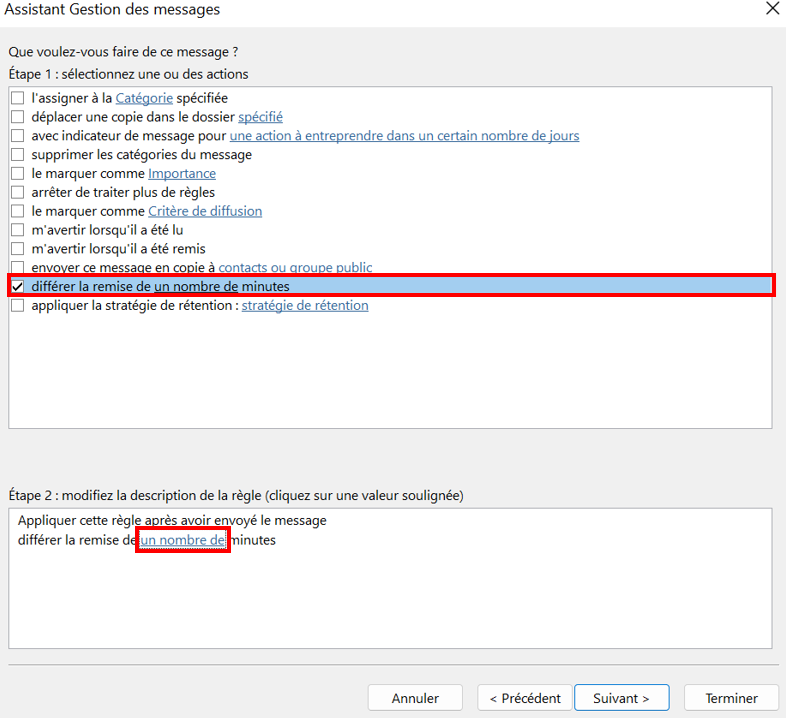
Task: Proceed with the 'Suivant >' button
Action: (621, 698)
